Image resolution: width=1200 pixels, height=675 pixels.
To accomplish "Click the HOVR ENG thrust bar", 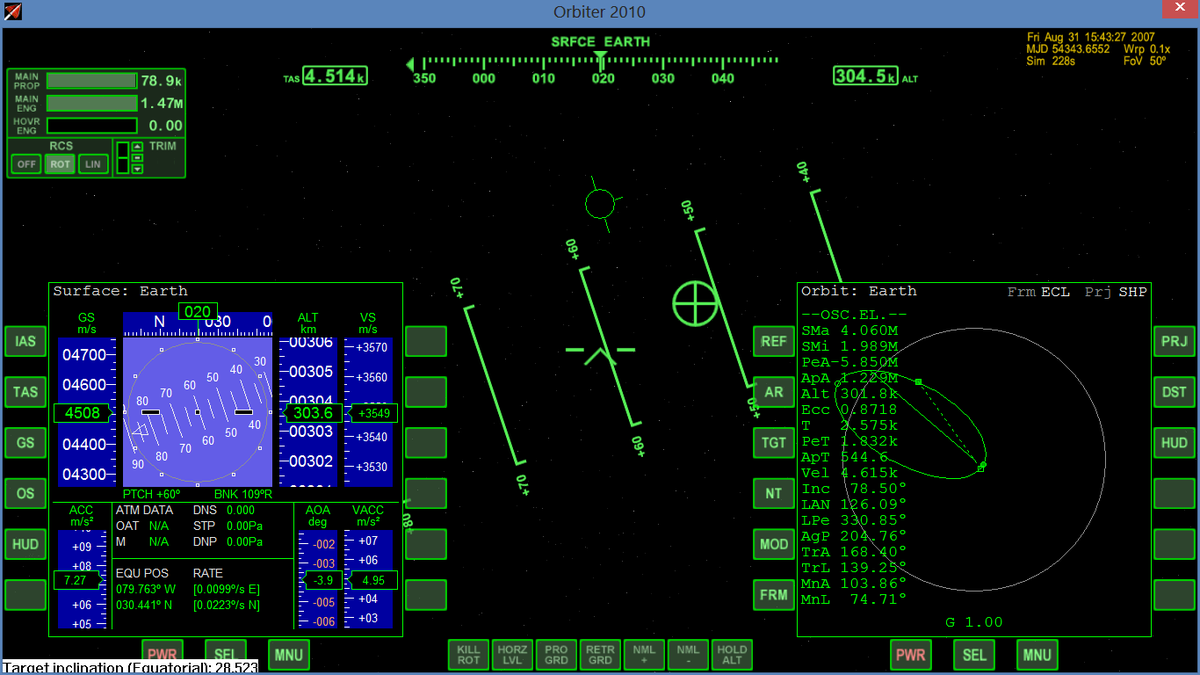I will 92,126.
